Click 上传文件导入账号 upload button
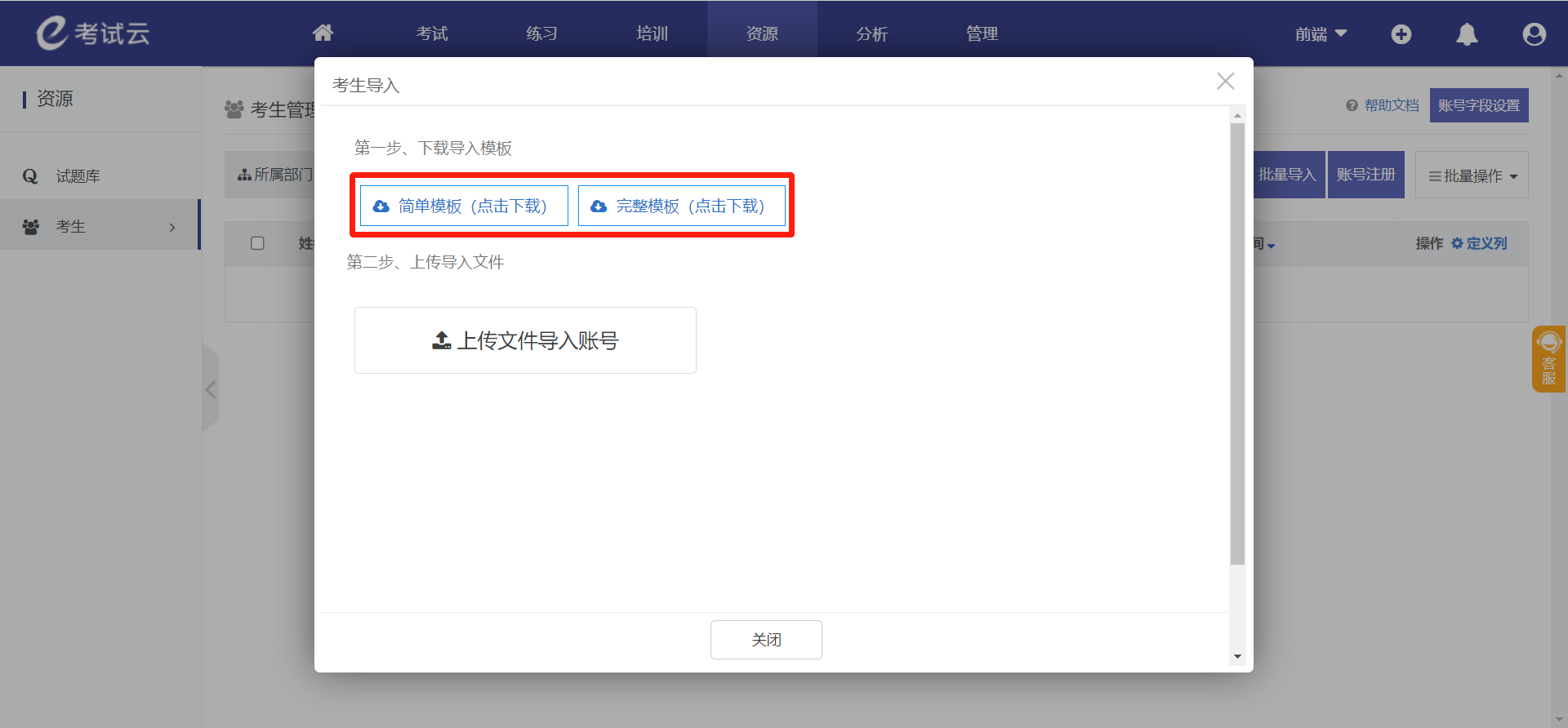 click(x=525, y=340)
